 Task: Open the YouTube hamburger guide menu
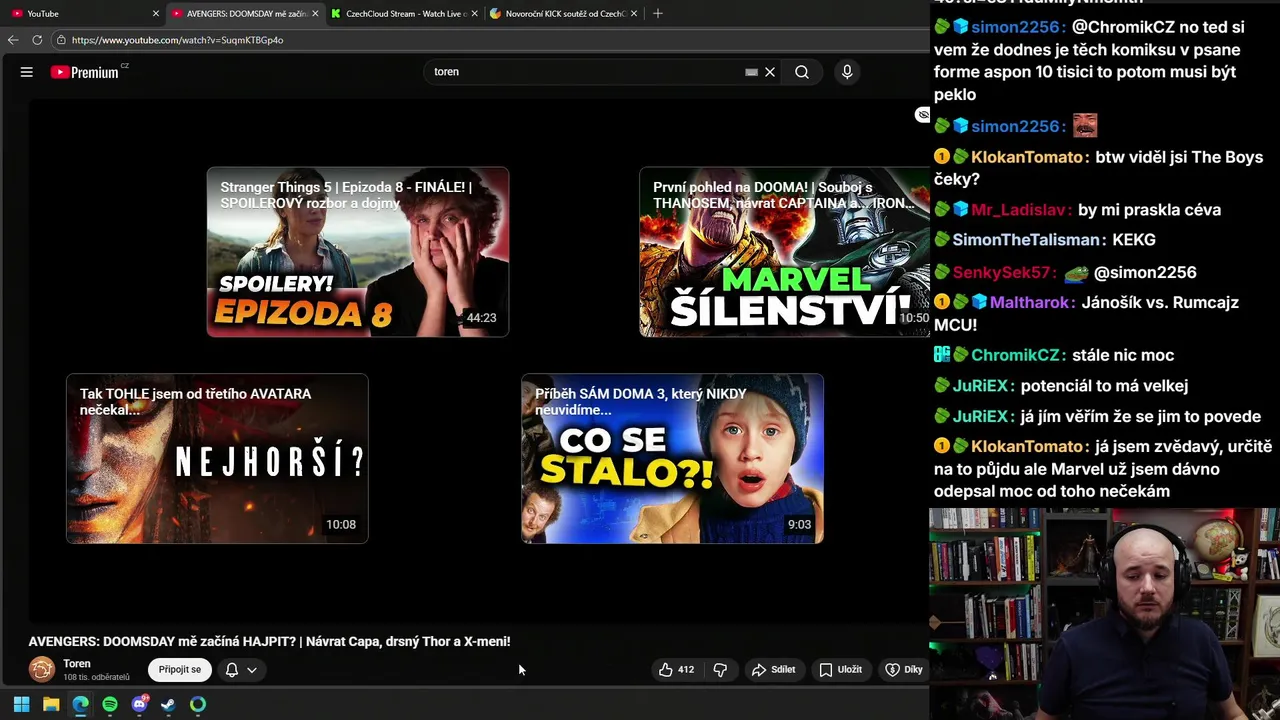pyautogui.click(x=27, y=72)
